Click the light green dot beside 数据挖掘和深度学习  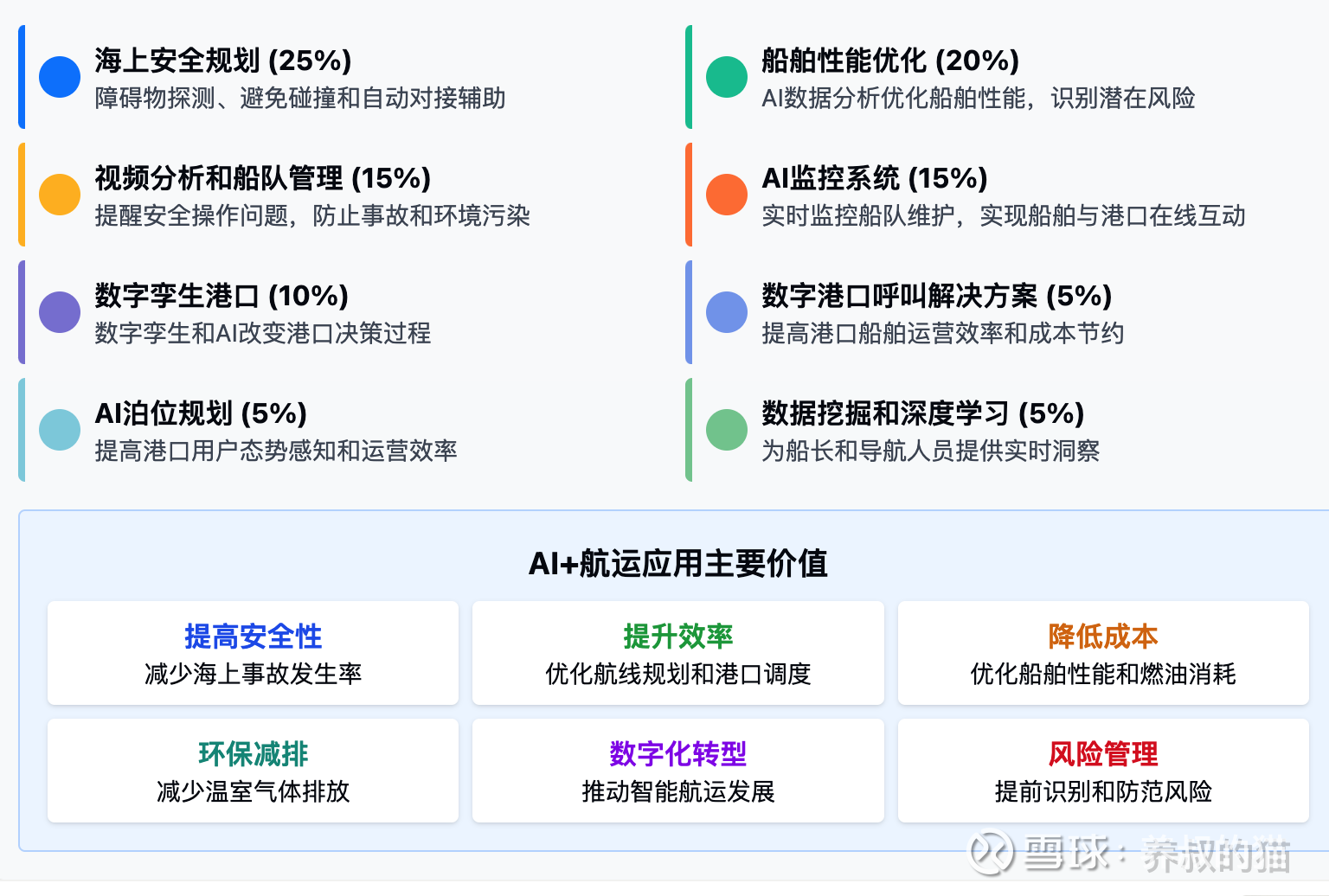coord(727,430)
